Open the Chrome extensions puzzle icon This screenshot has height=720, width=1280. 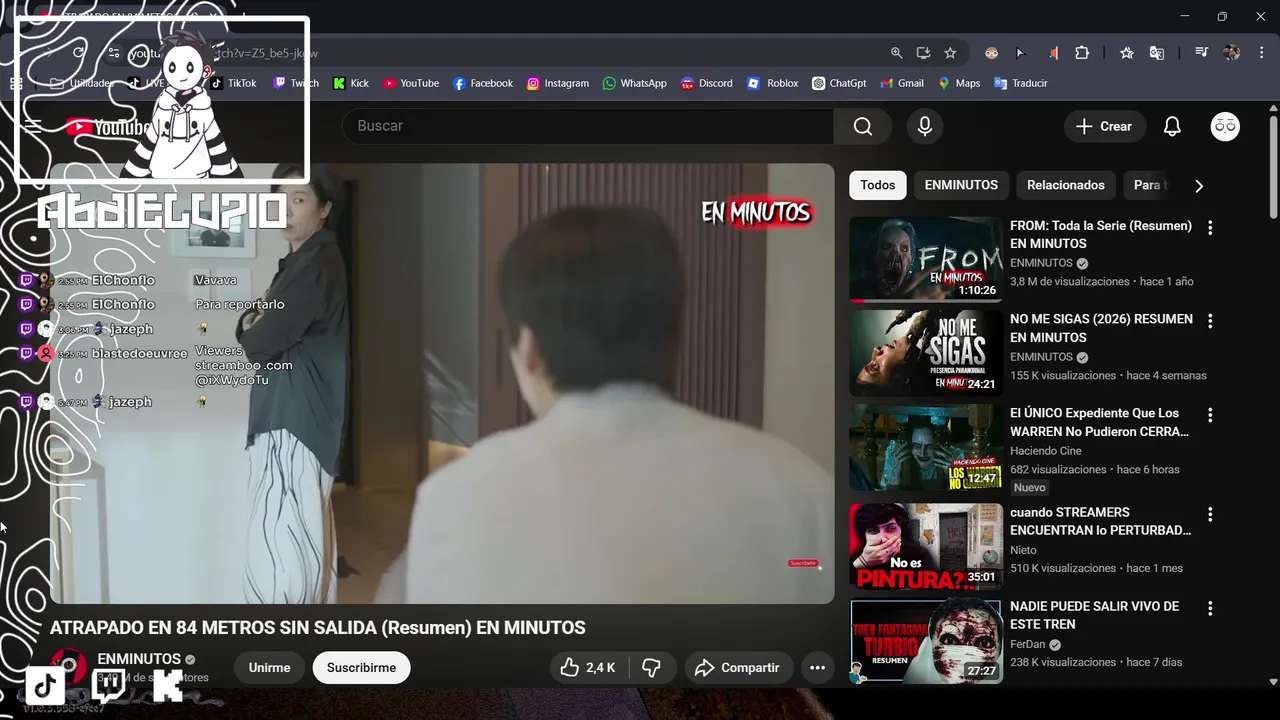click(x=1082, y=53)
